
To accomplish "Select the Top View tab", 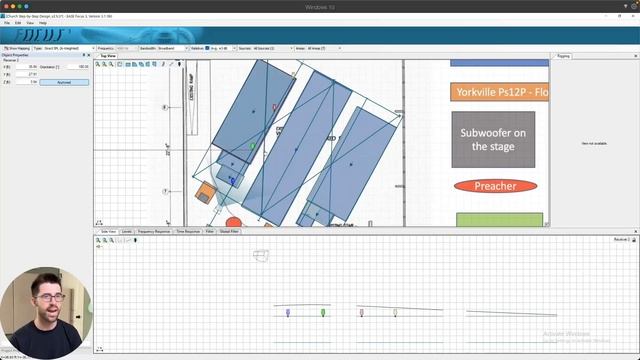I will click(x=108, y=56).
